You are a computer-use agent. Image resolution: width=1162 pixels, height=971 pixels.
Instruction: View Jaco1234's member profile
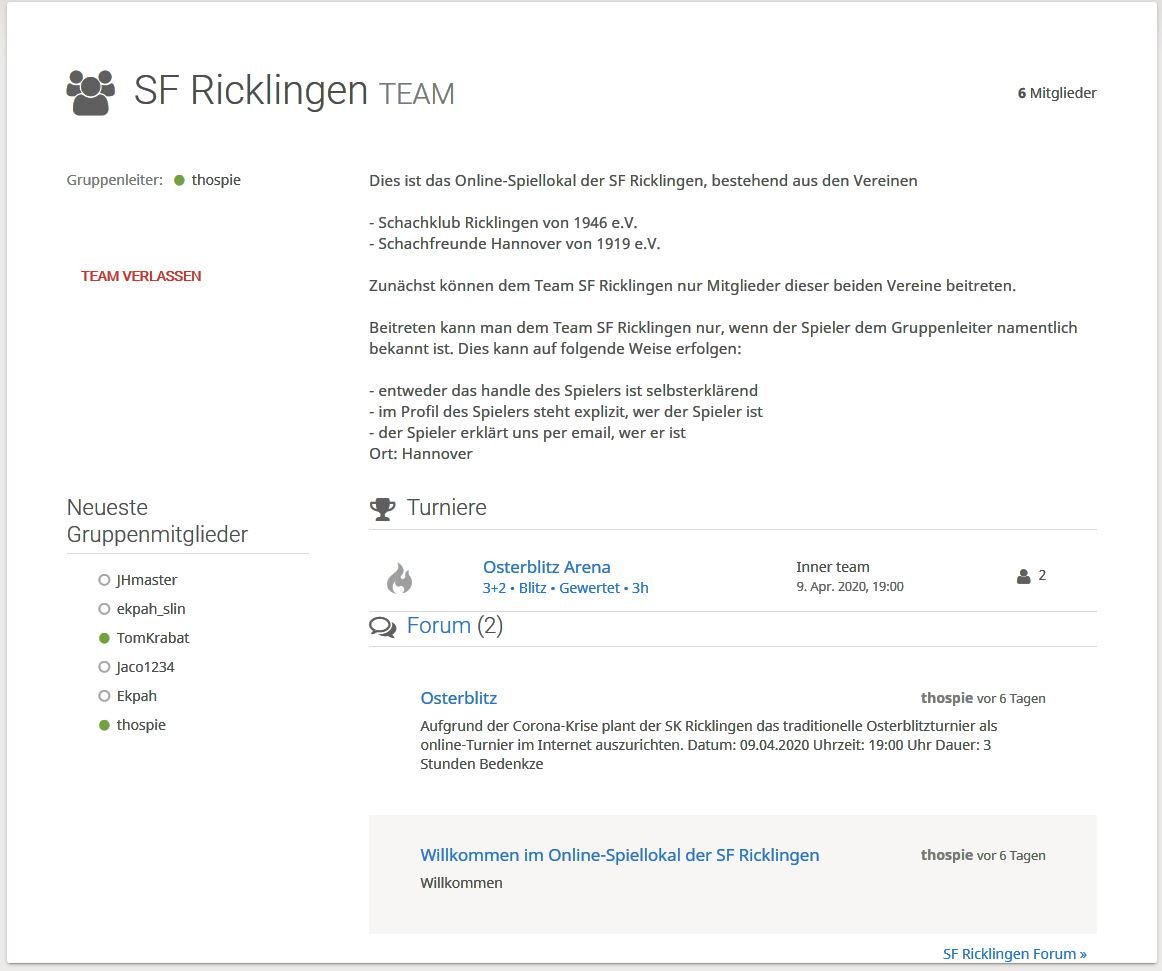[x=145, y=667]
